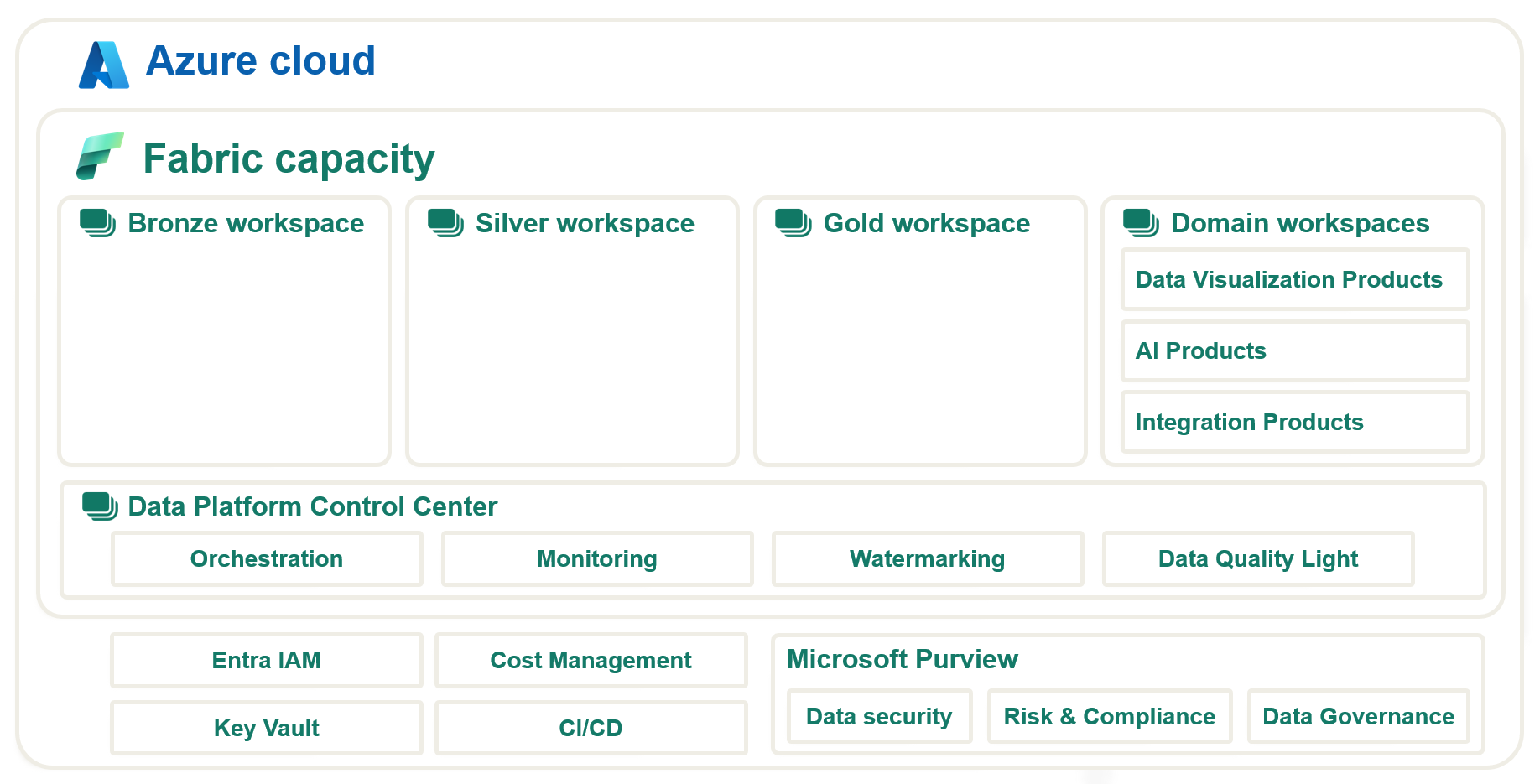
Task: Click the Entra IAM box
Action: point(267,660)
